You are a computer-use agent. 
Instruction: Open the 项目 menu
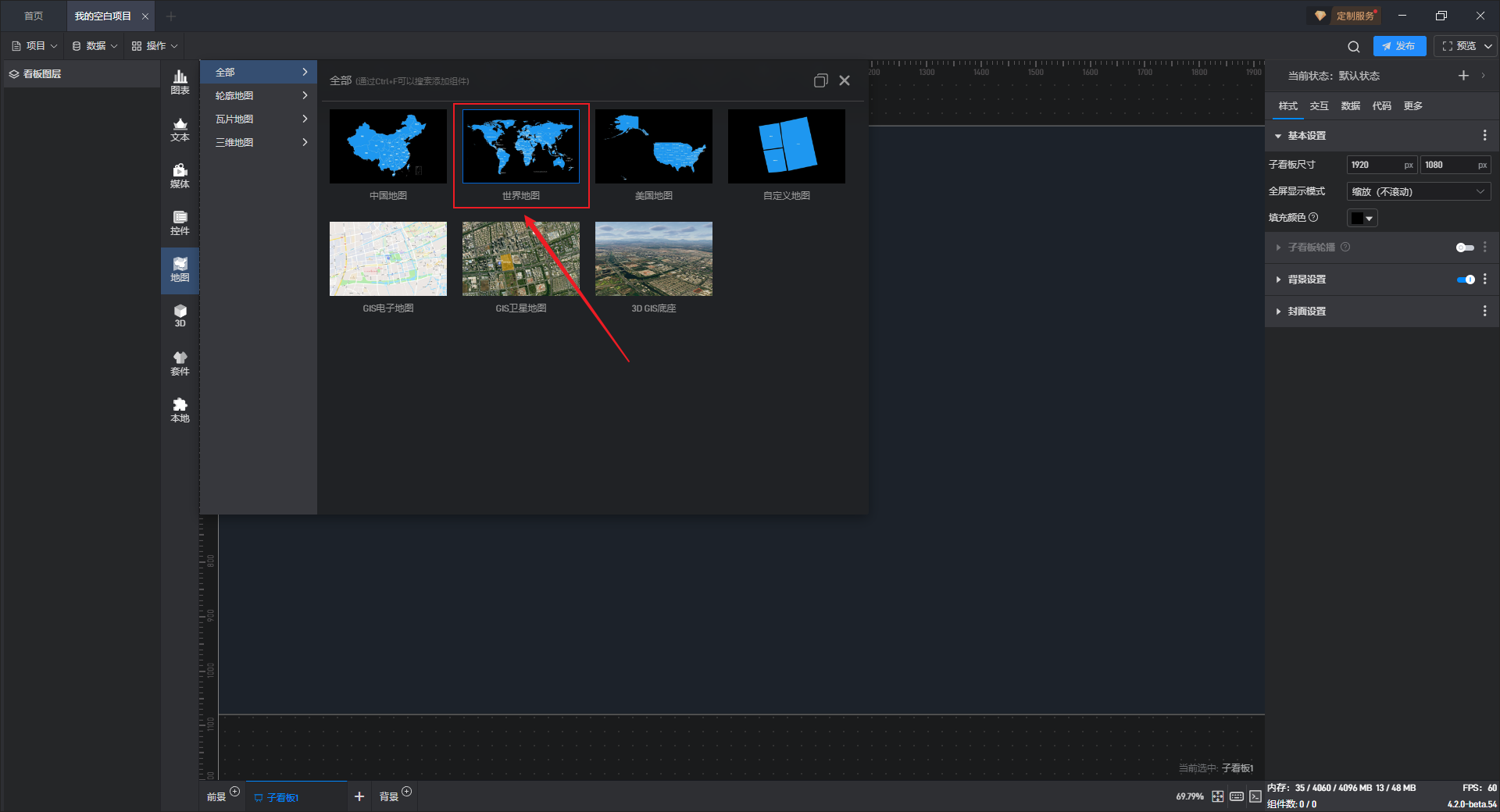coord(35,46)
